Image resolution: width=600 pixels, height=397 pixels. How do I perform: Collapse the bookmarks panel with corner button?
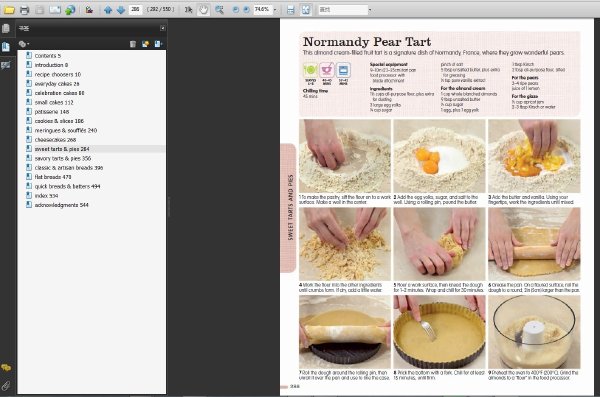[x=163, y=28]
